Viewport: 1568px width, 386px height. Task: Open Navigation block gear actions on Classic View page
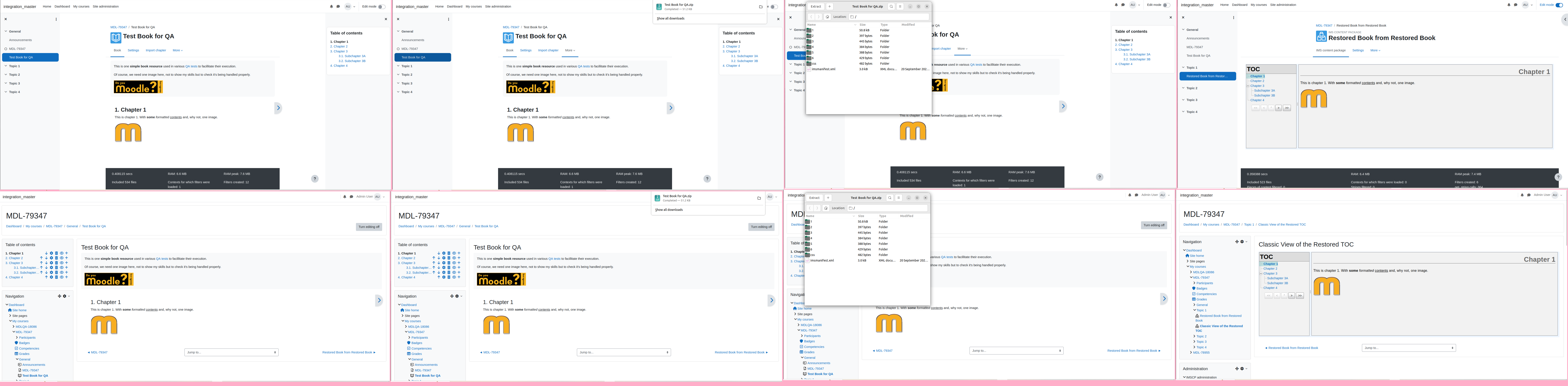point(1243,242)
